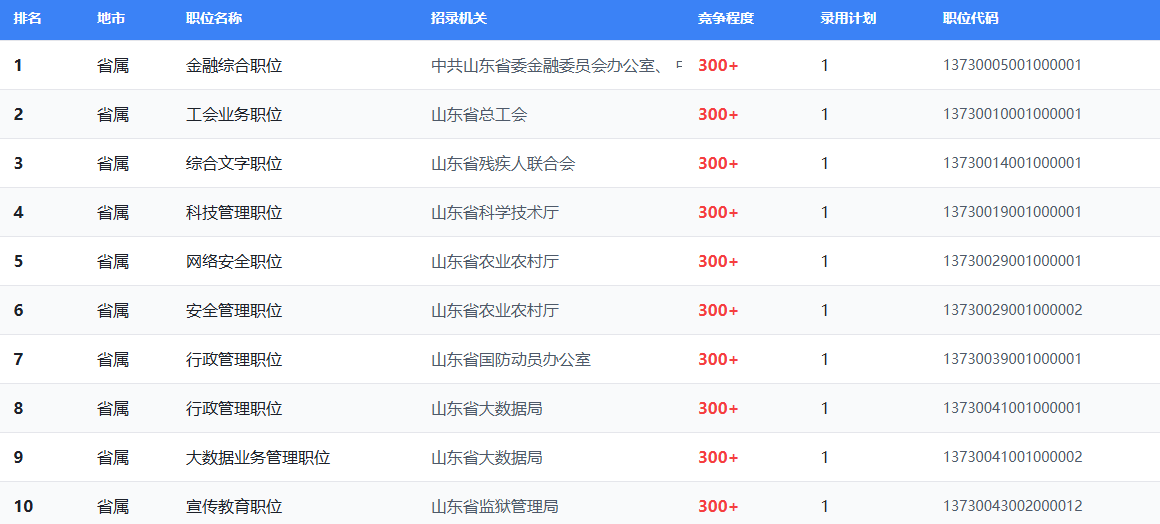Select the 综合文字职位 position name
This screenshot has width=1160, height=524.
coord(234,164)
